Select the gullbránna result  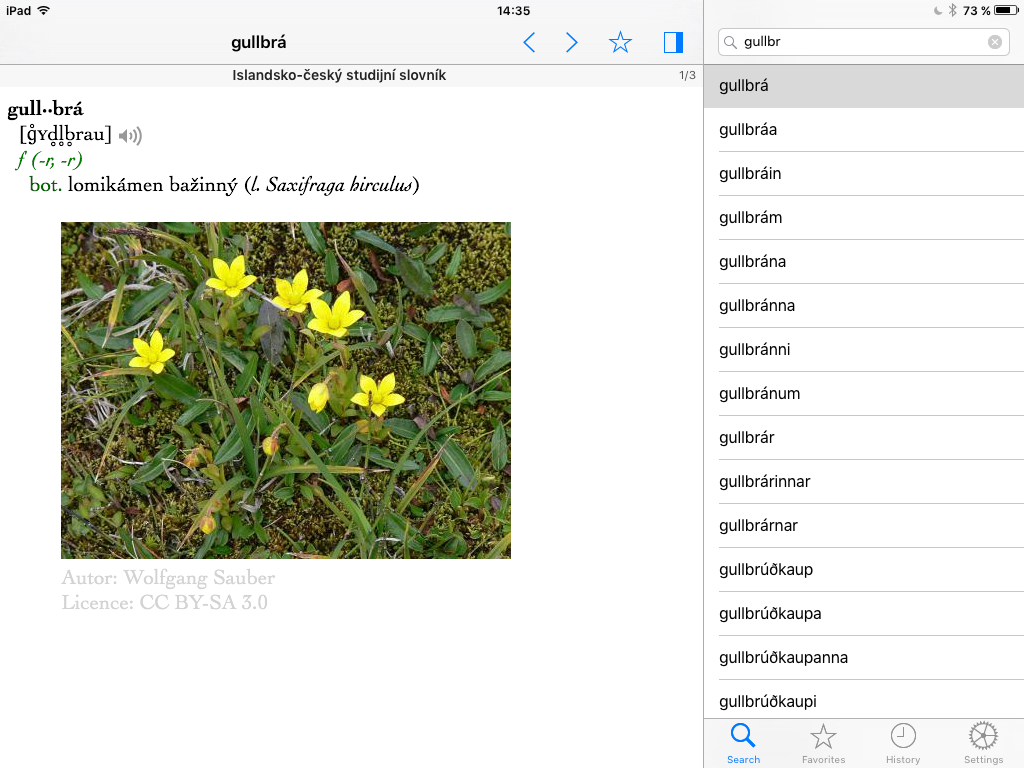pyautogui.click(x=864, y=306)
